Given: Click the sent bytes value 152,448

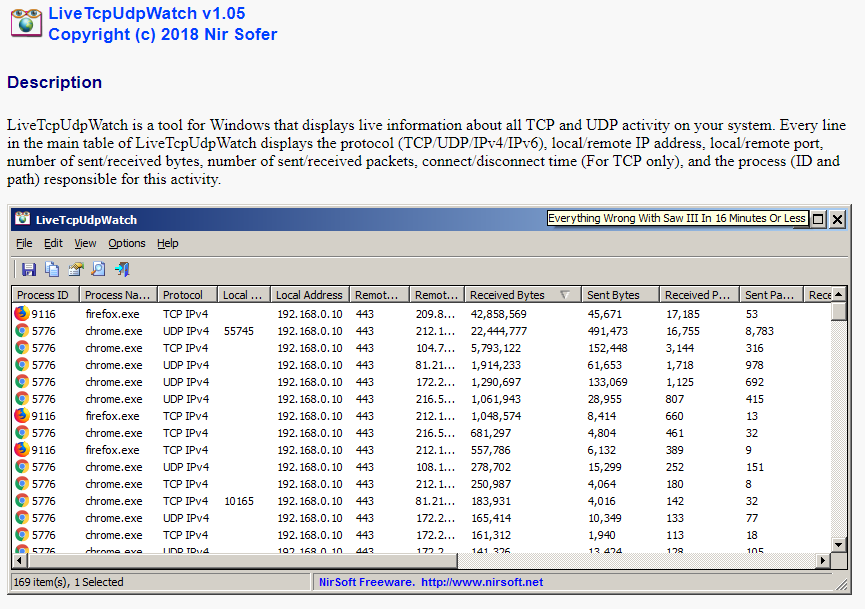Looking at the screenshot, I should tap(607, 348).
